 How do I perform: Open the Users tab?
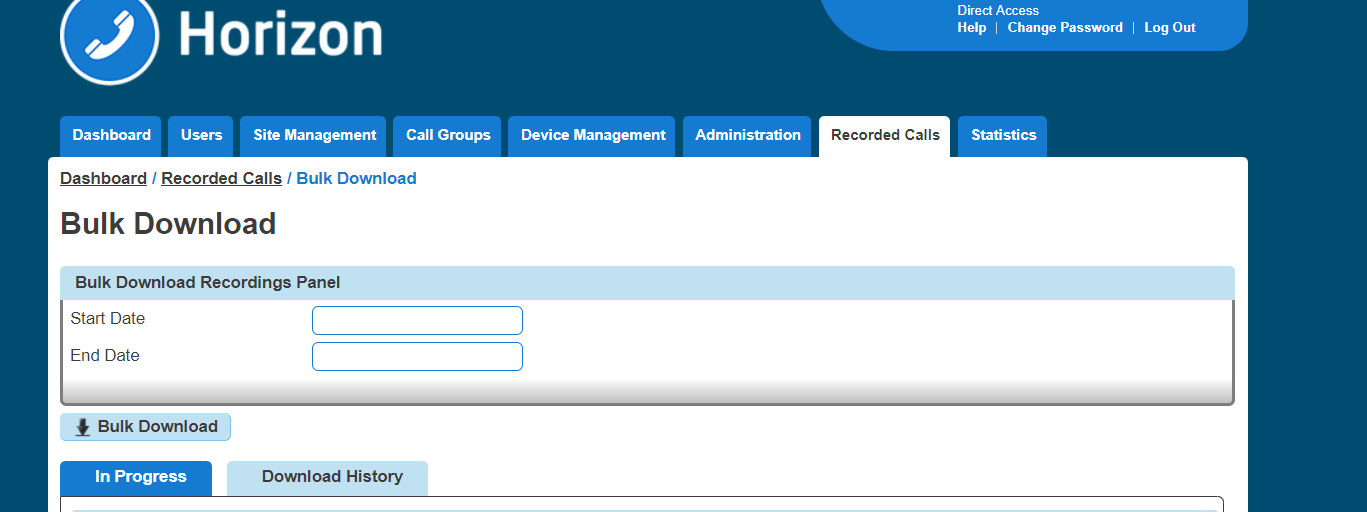(201, 136)
